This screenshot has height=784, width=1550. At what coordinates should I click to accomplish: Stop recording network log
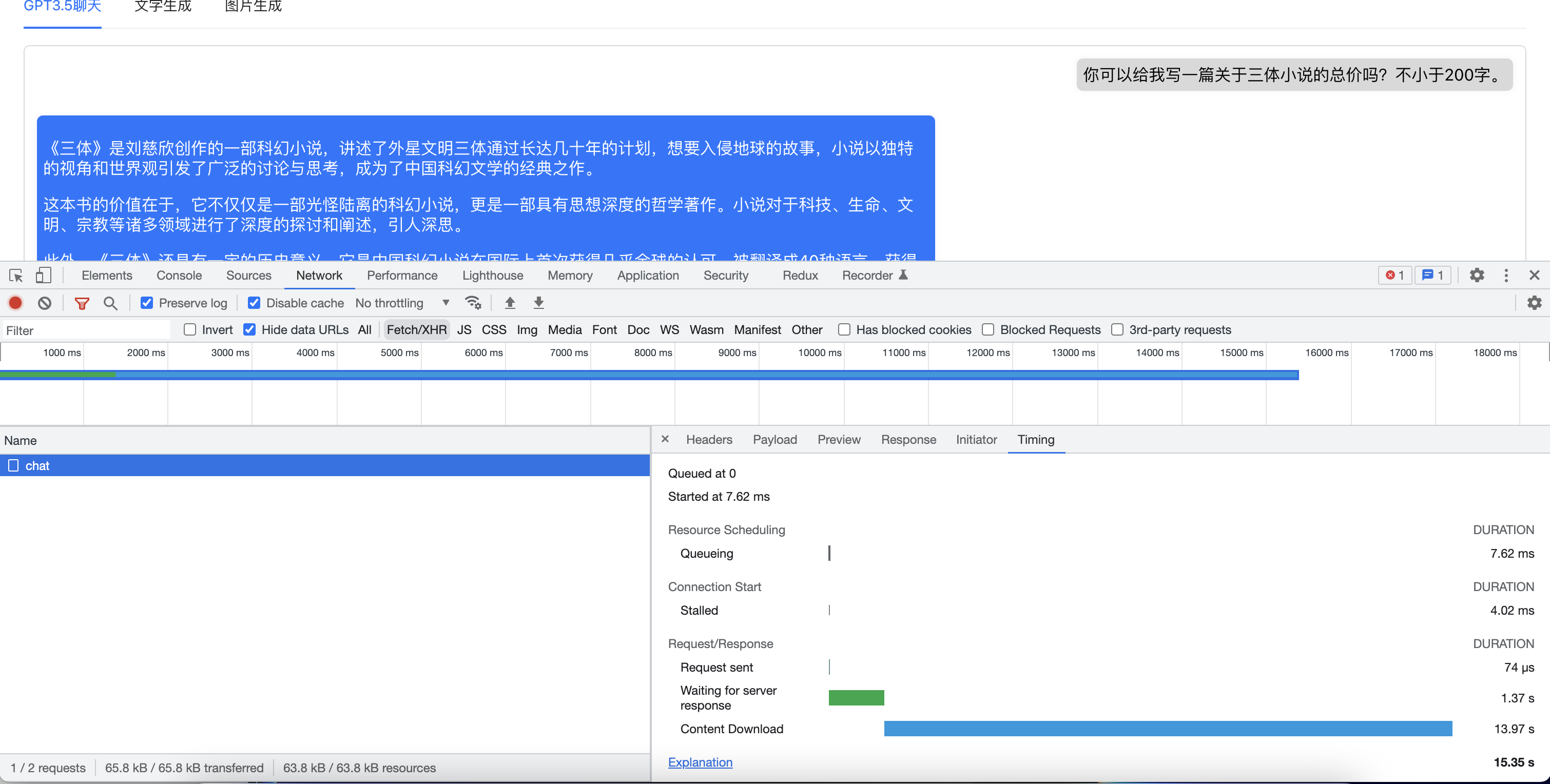pyautogui.click(x=15, y=303)
